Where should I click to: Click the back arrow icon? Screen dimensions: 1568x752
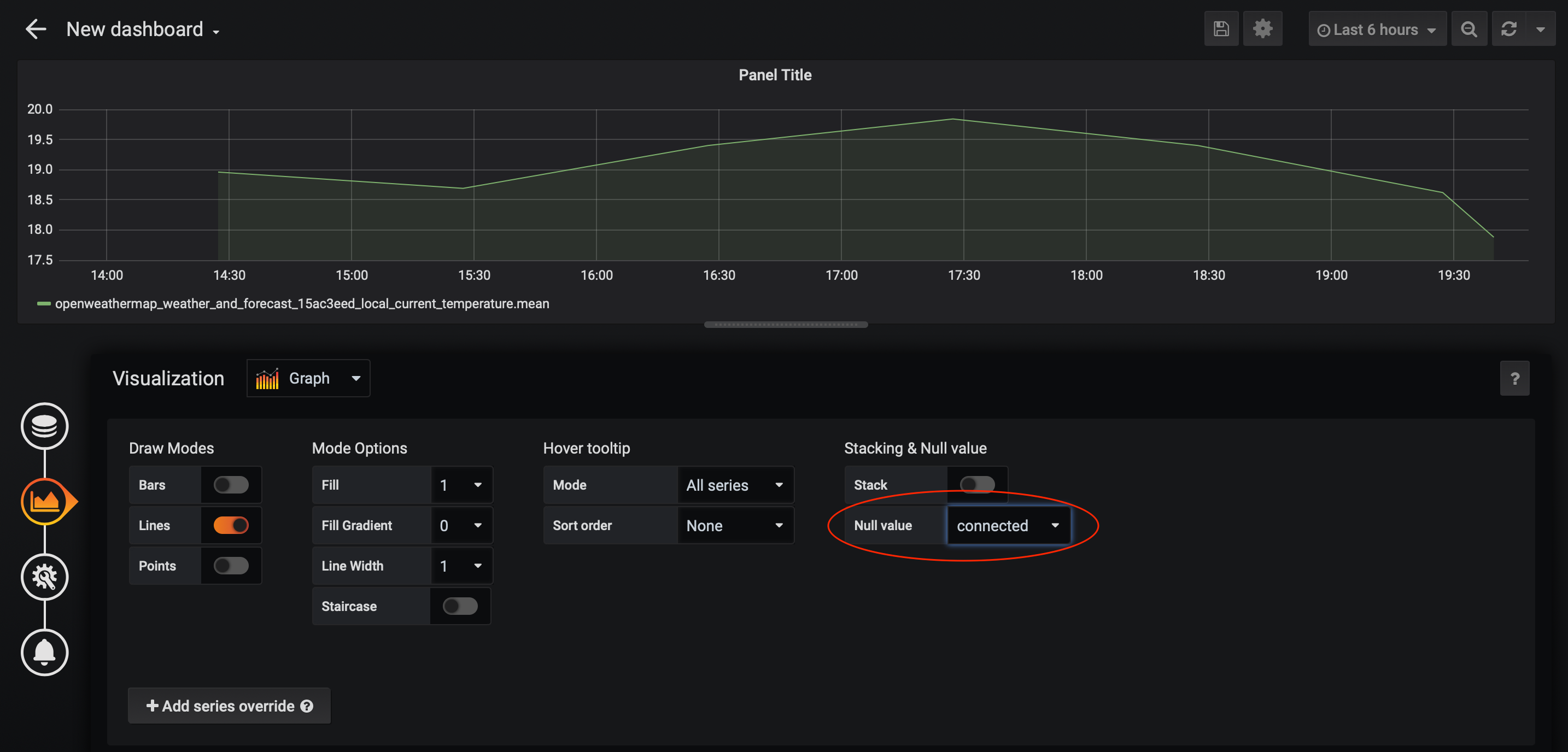[x=36, y=29]
